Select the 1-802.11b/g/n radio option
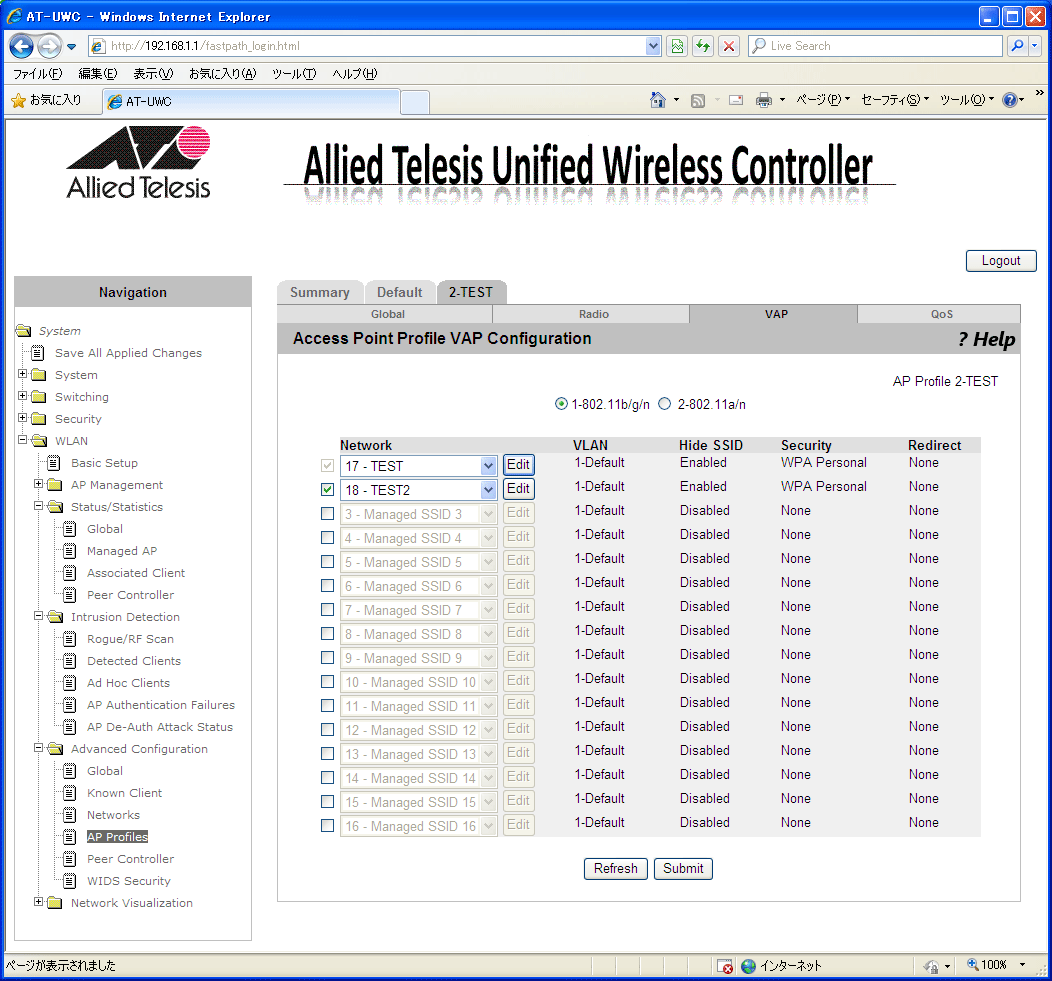1052x981 pixels. click(562, 404)
